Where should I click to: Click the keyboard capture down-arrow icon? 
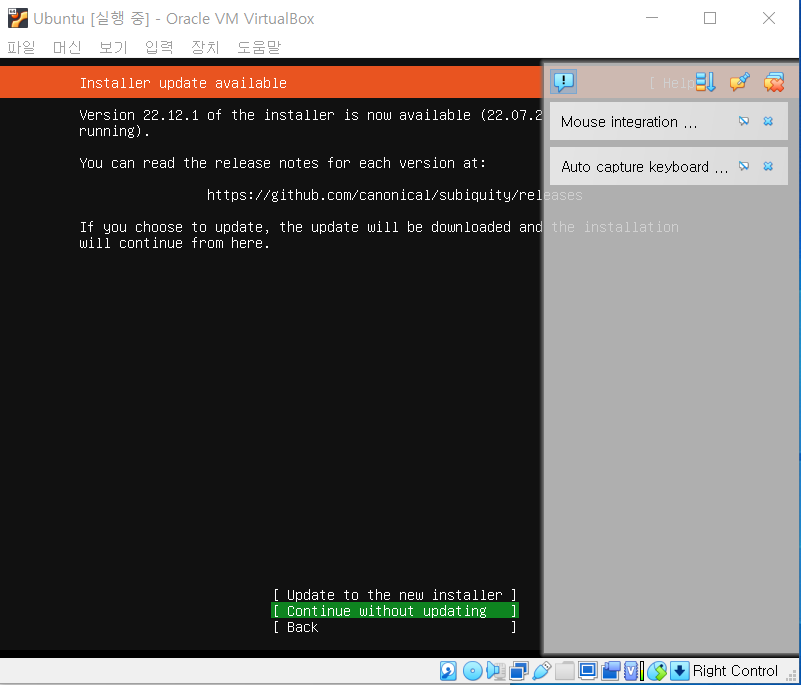[679, 670]
